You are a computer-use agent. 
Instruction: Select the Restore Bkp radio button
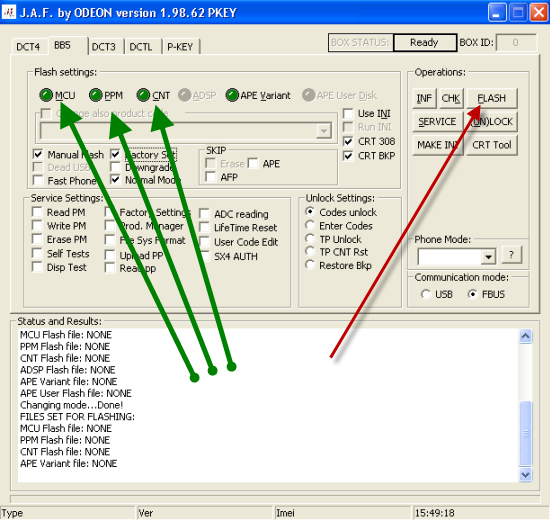click(x=310, y=265)
